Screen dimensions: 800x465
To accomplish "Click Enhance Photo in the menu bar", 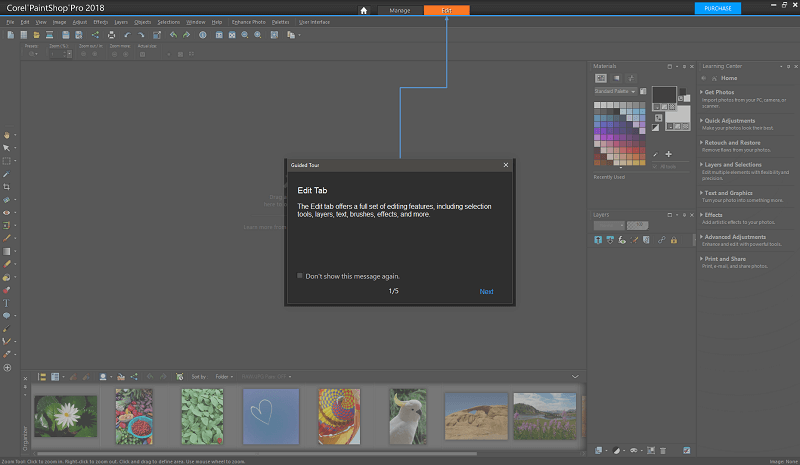I will point(248,22).
